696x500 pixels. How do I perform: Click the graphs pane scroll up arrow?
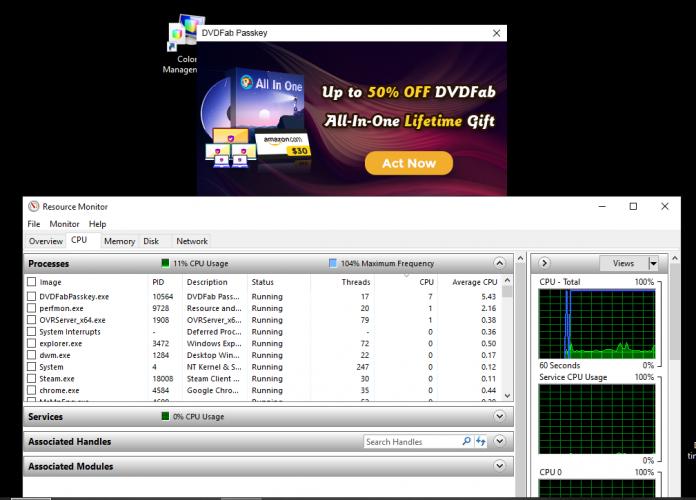pyautogui.click(x=675, y=258)
